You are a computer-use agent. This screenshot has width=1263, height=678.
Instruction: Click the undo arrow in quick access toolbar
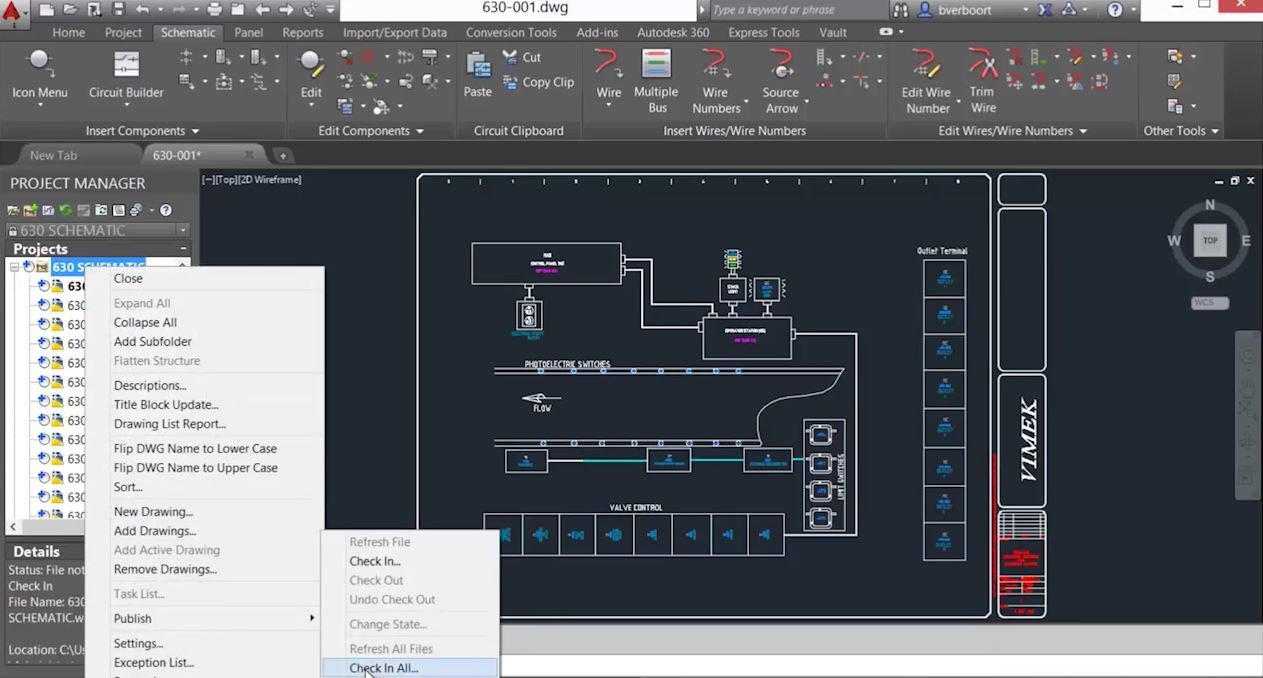[x=142, y=10]
